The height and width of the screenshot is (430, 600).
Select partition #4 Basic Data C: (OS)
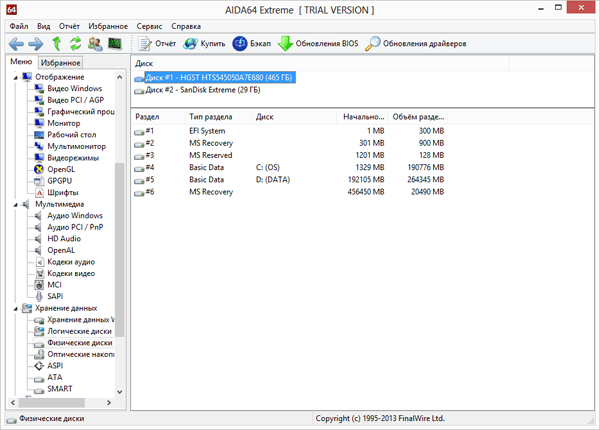(289, 168)
